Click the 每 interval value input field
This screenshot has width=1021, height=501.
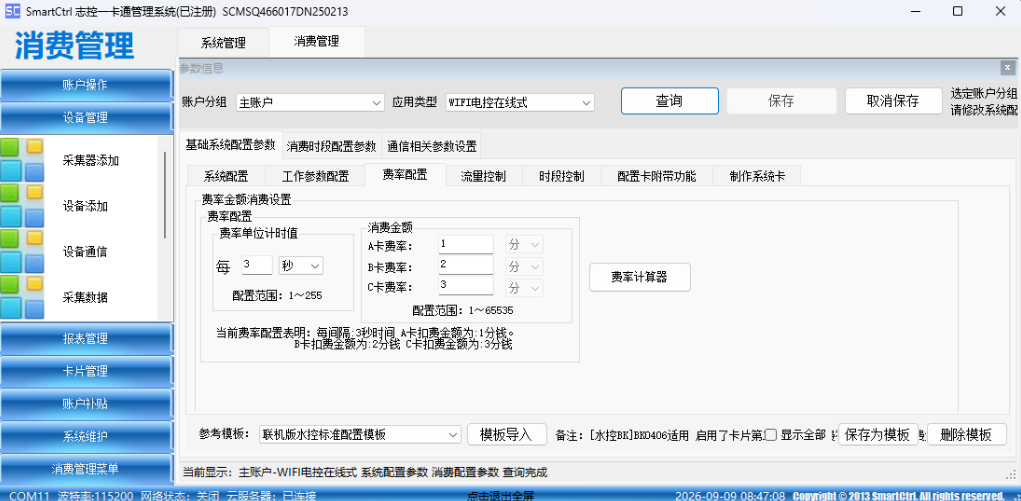tap(257, 265)
